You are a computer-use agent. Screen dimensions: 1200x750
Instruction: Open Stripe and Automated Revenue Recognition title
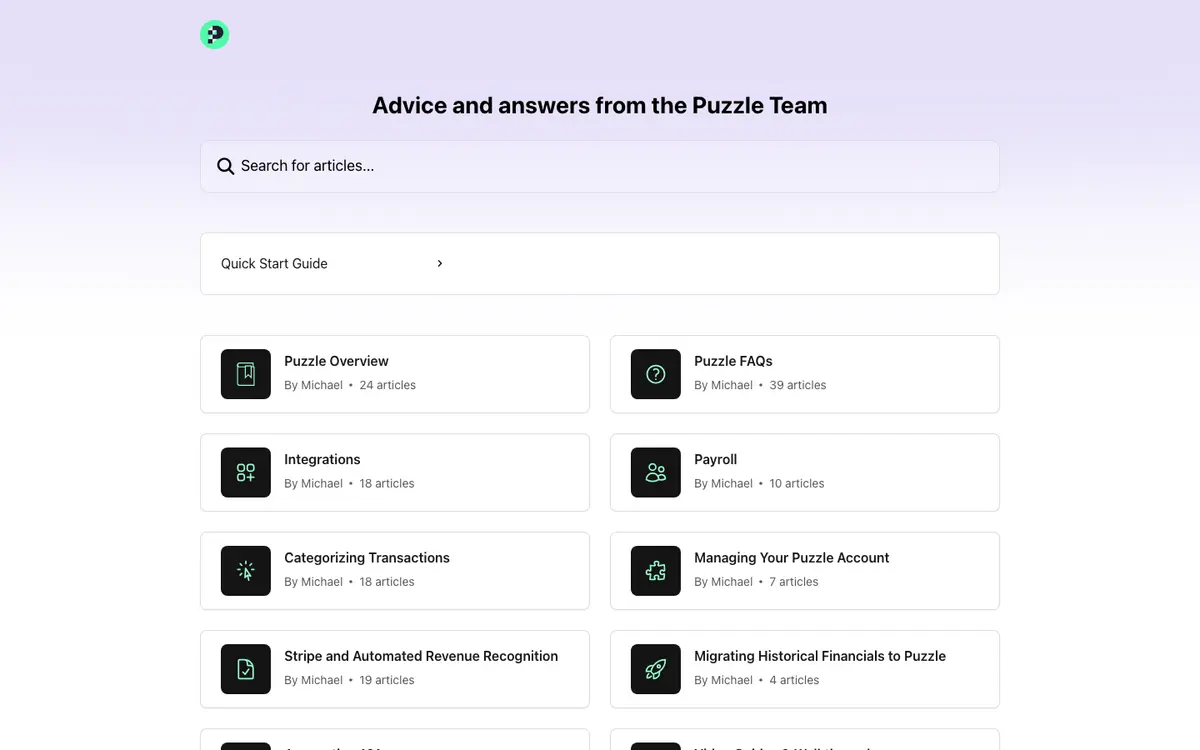(x=421, y=656)
